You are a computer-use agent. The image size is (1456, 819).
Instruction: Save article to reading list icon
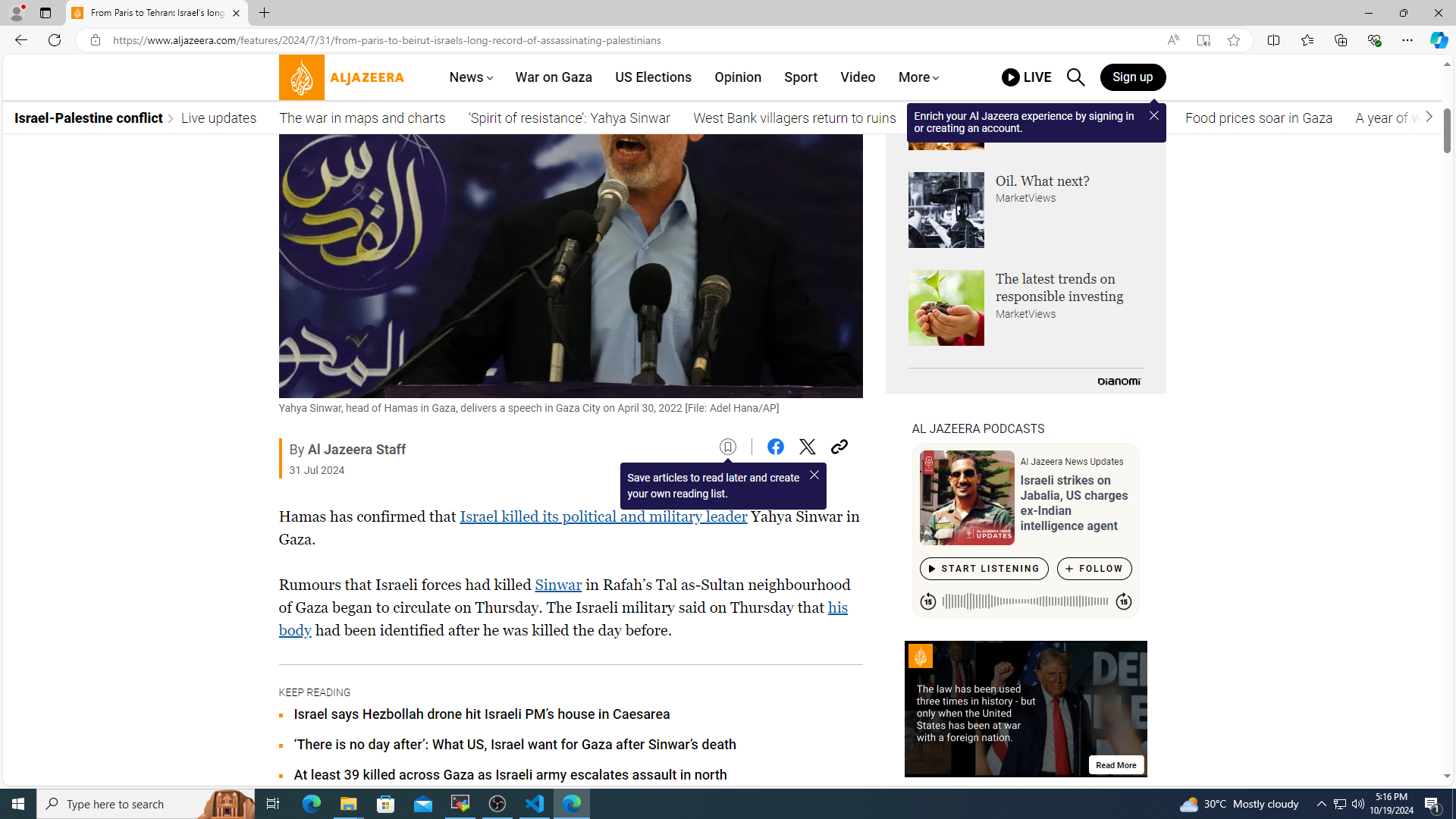coord(728,447)
